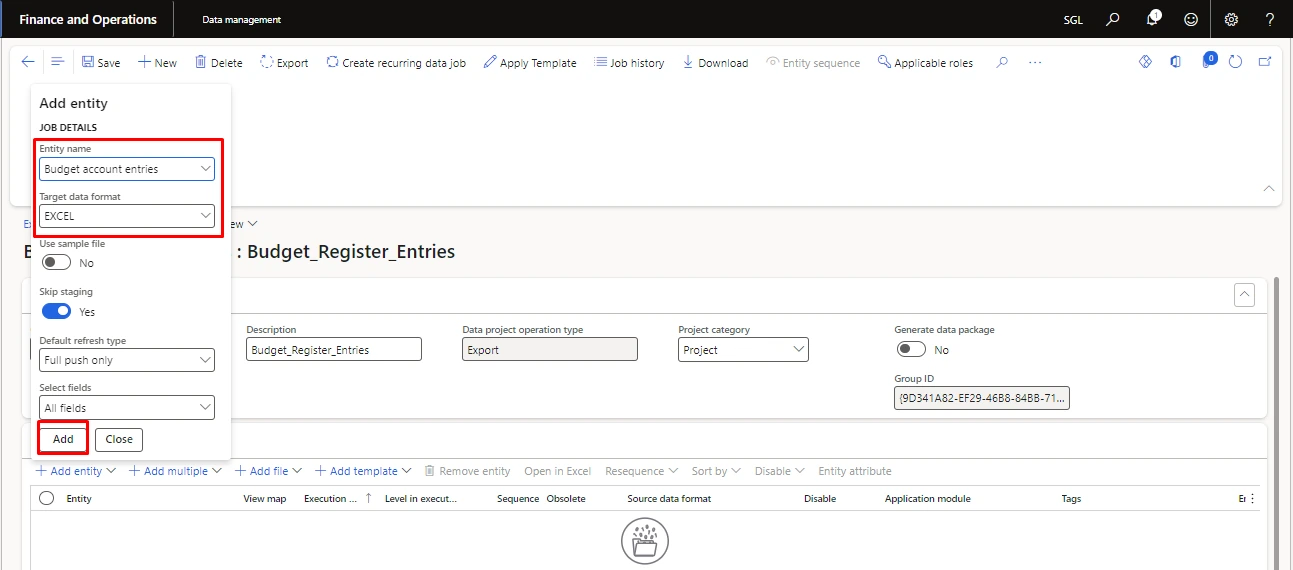
Task: Collapse the project details section
Action: 1245,294
